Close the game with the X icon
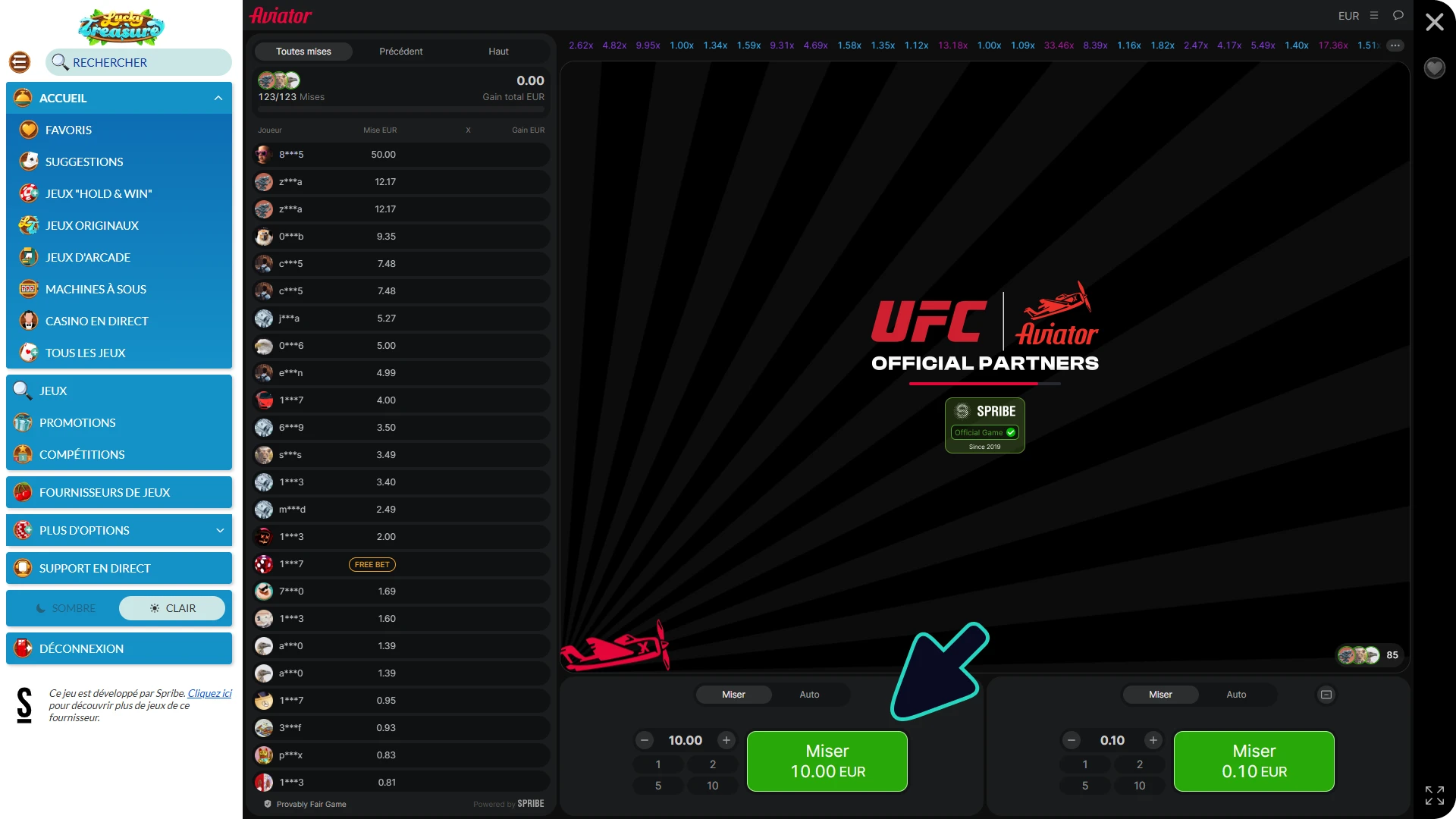 coord(1434,22)
